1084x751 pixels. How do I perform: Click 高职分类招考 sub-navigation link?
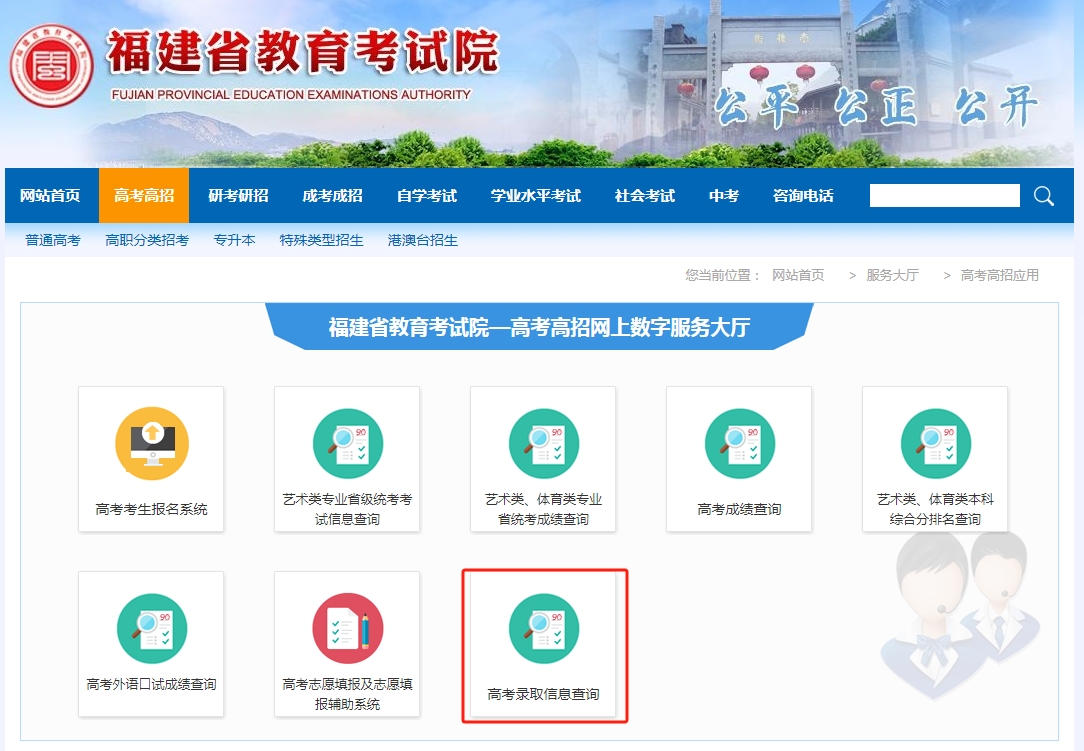(x=147, y=240)
